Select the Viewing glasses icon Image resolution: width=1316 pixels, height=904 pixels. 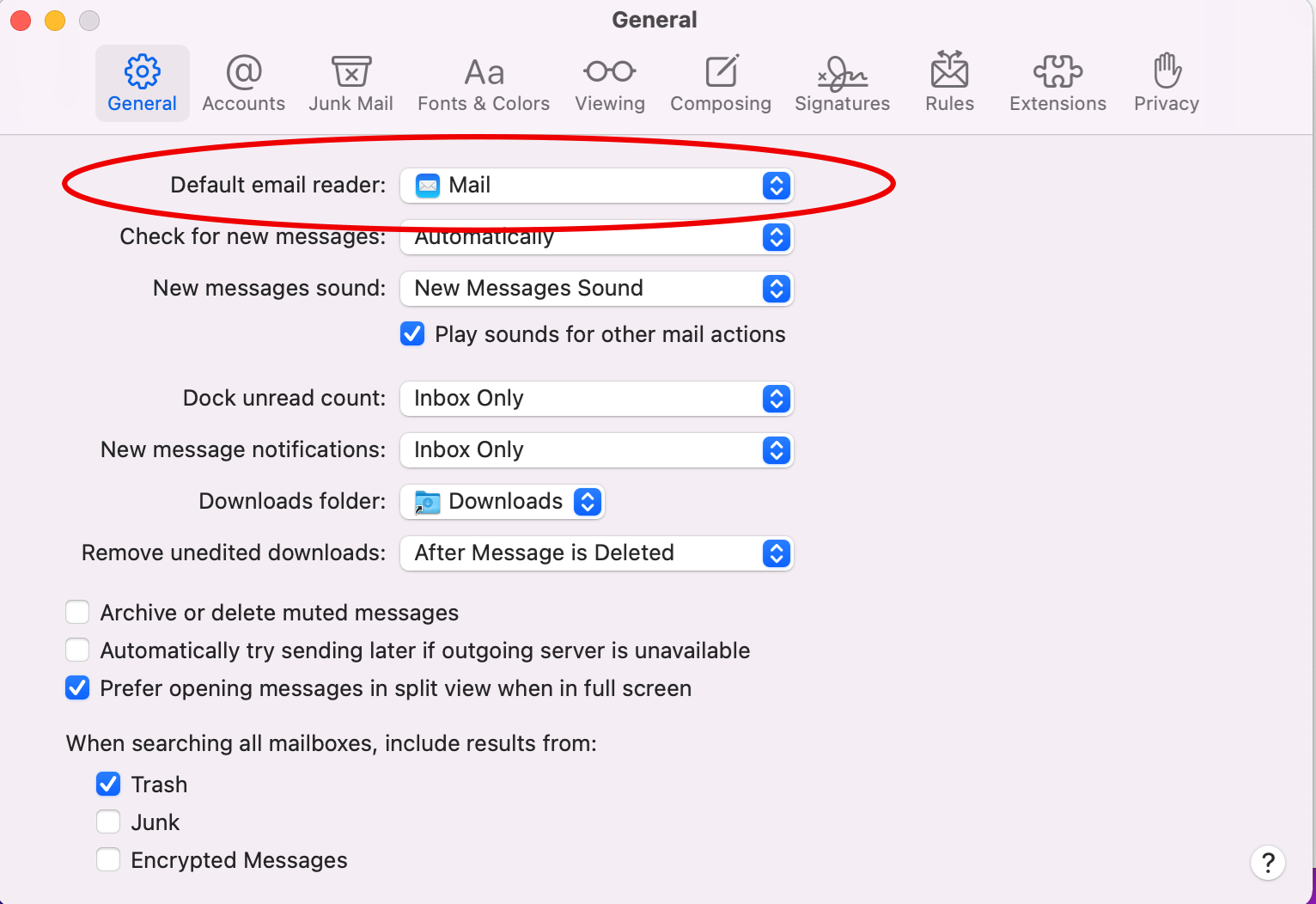point(610,71)
